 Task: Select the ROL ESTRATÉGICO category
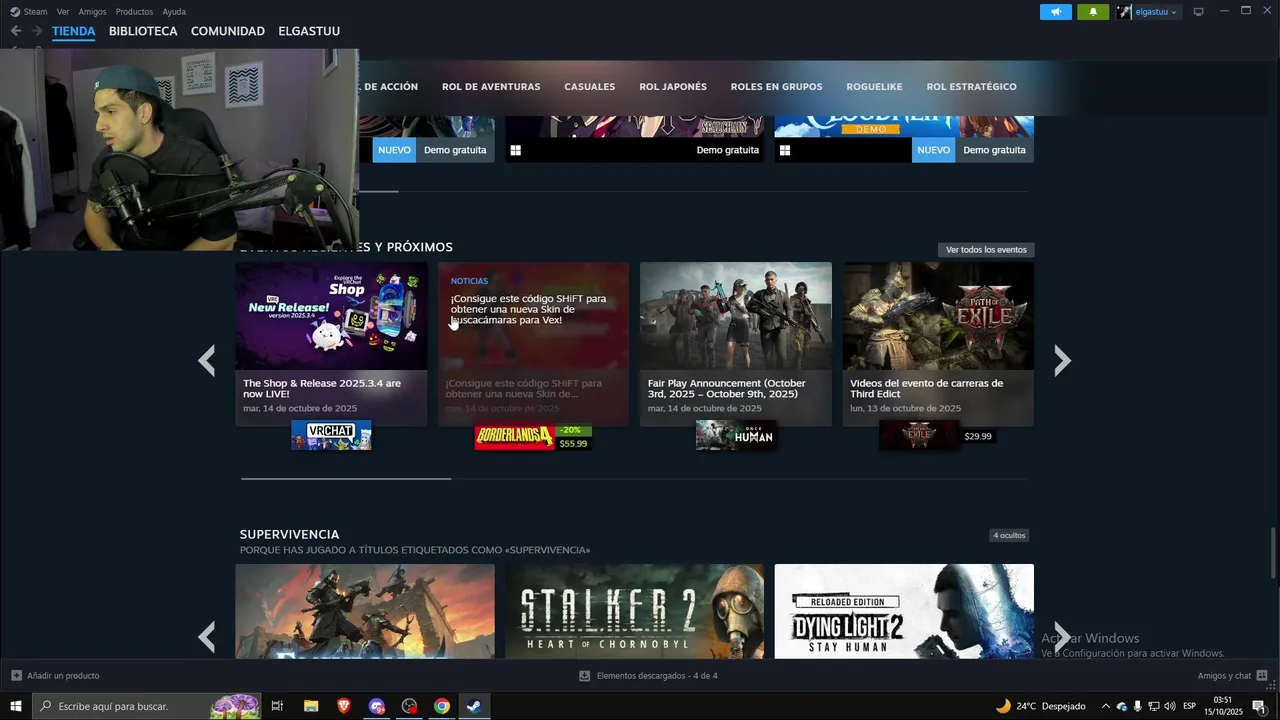click(x=971, y=87)
